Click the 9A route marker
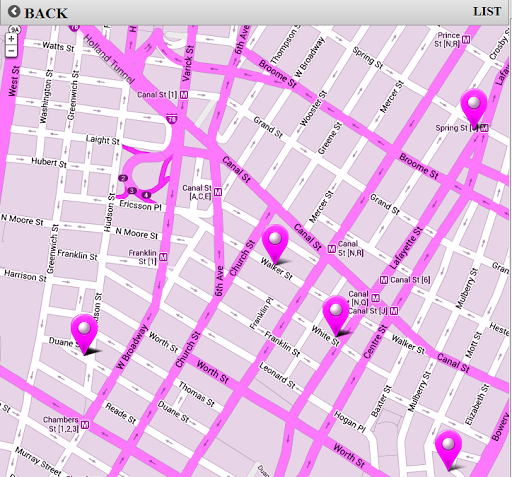 (x=14, y=30)
